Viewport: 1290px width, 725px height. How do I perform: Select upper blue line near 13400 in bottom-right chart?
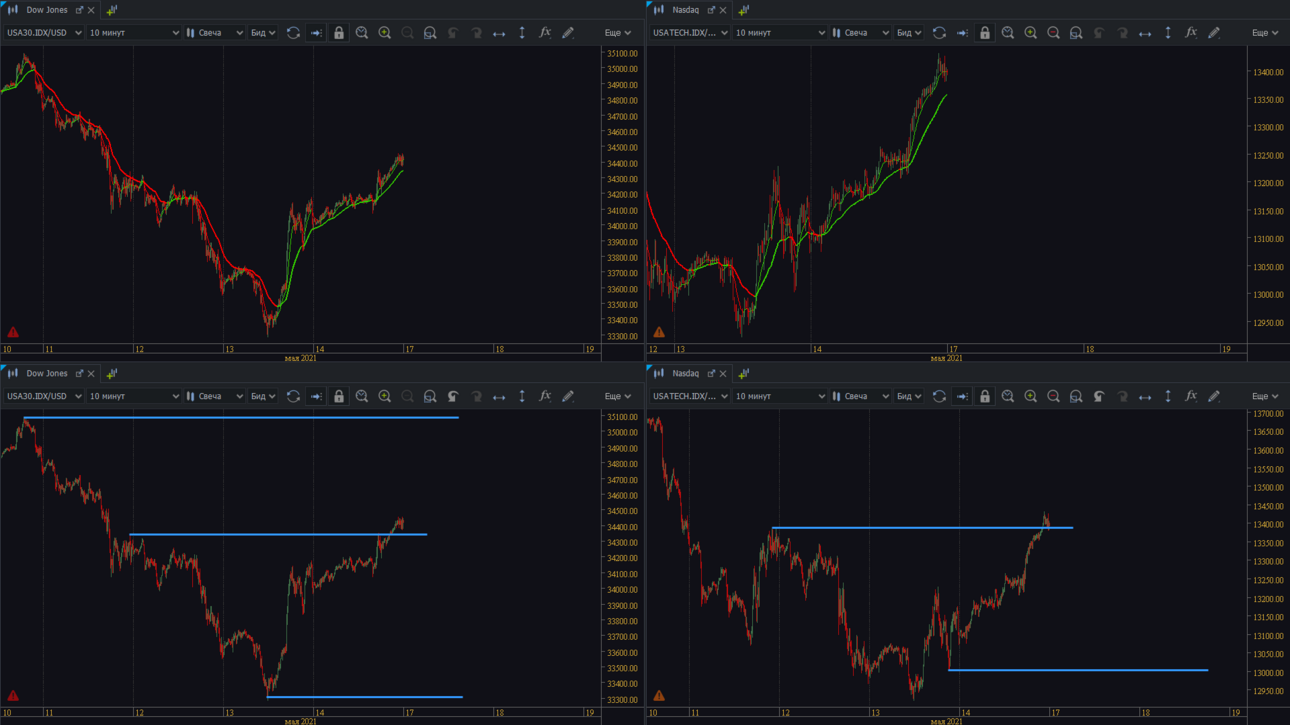(x=922, y=528)
